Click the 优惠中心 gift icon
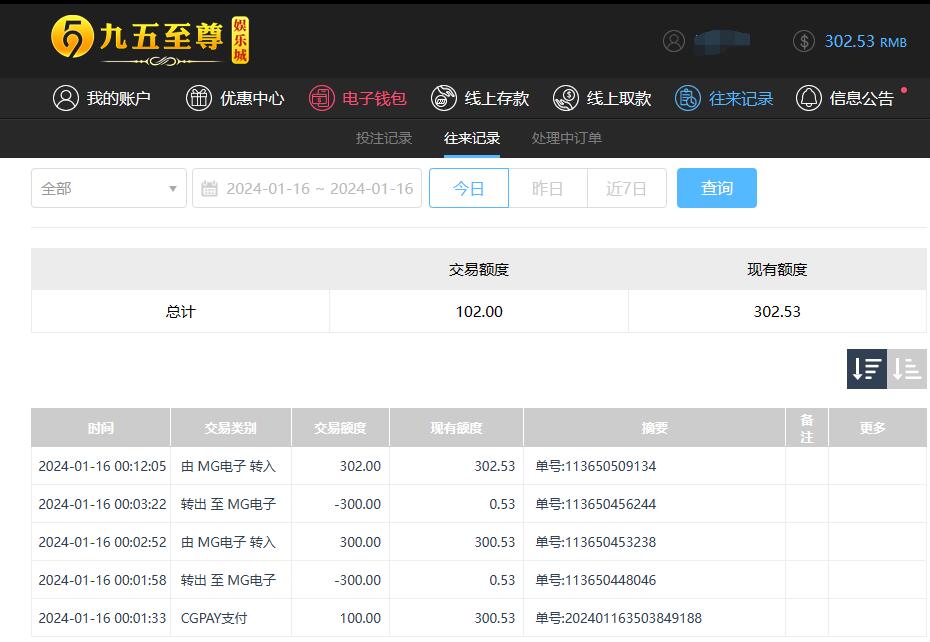930x642 pixels. [199, 98]
